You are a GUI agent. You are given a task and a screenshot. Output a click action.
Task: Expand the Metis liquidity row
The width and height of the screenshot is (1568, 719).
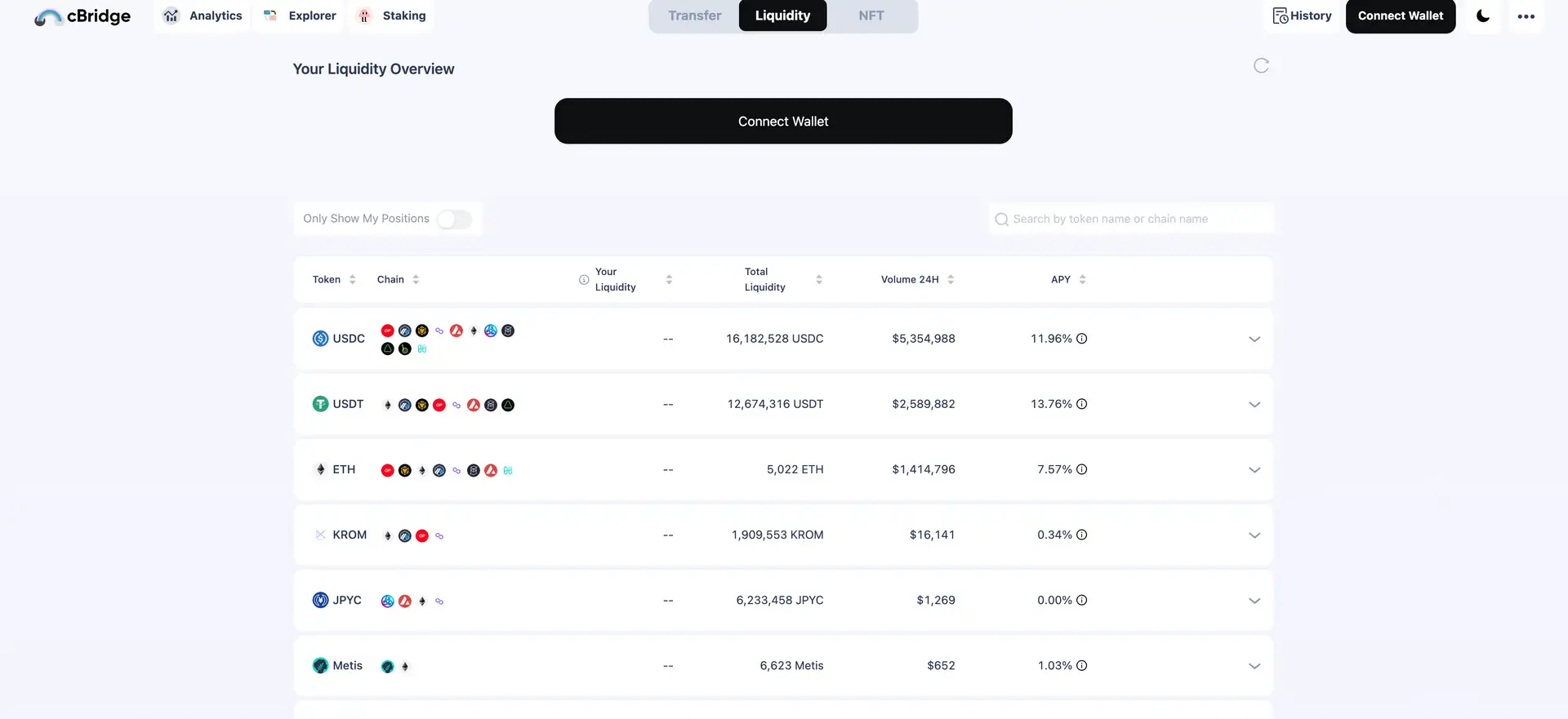click(1254, 666)
